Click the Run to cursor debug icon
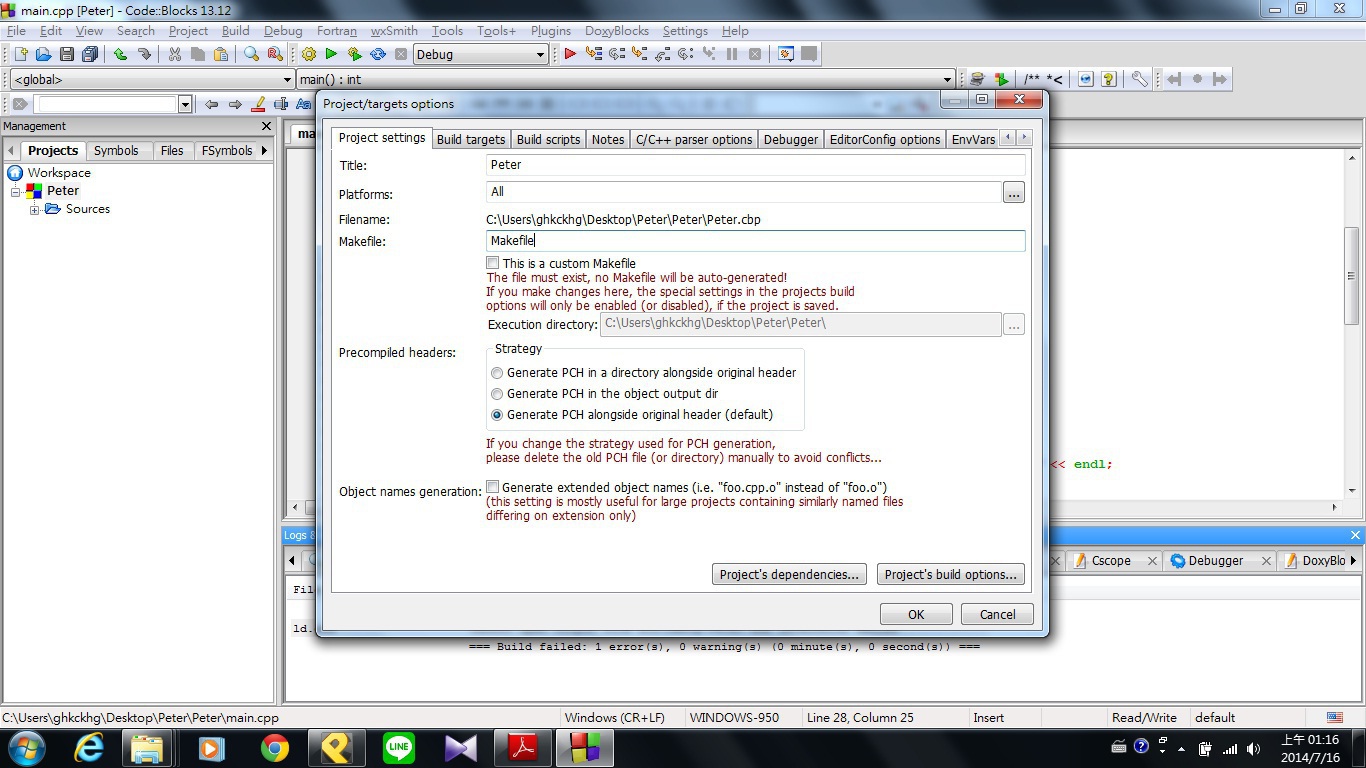This screenshot has height=768, width=1366. [x=594, y=54]
